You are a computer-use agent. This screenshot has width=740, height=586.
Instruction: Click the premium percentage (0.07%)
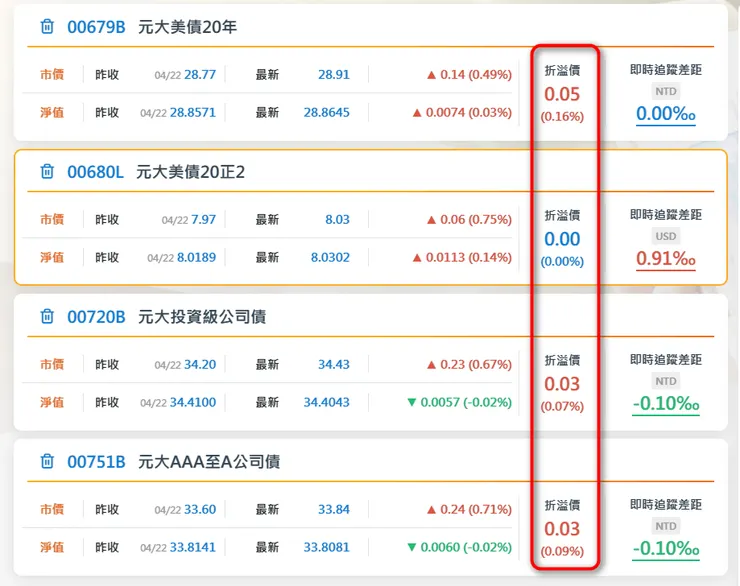click(562, 406)
